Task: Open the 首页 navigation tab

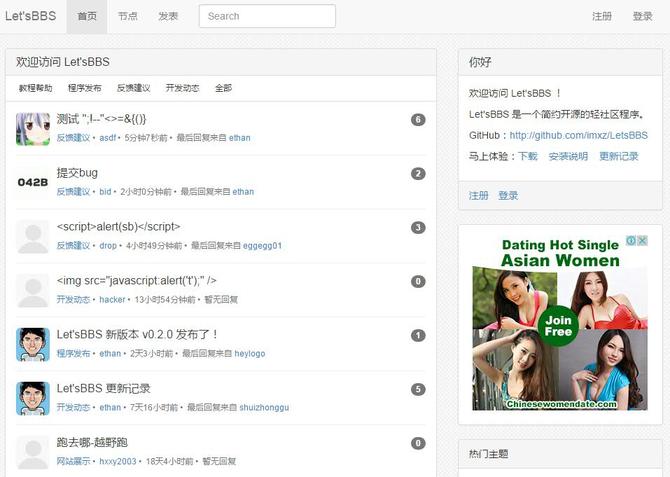Action: 87,17
